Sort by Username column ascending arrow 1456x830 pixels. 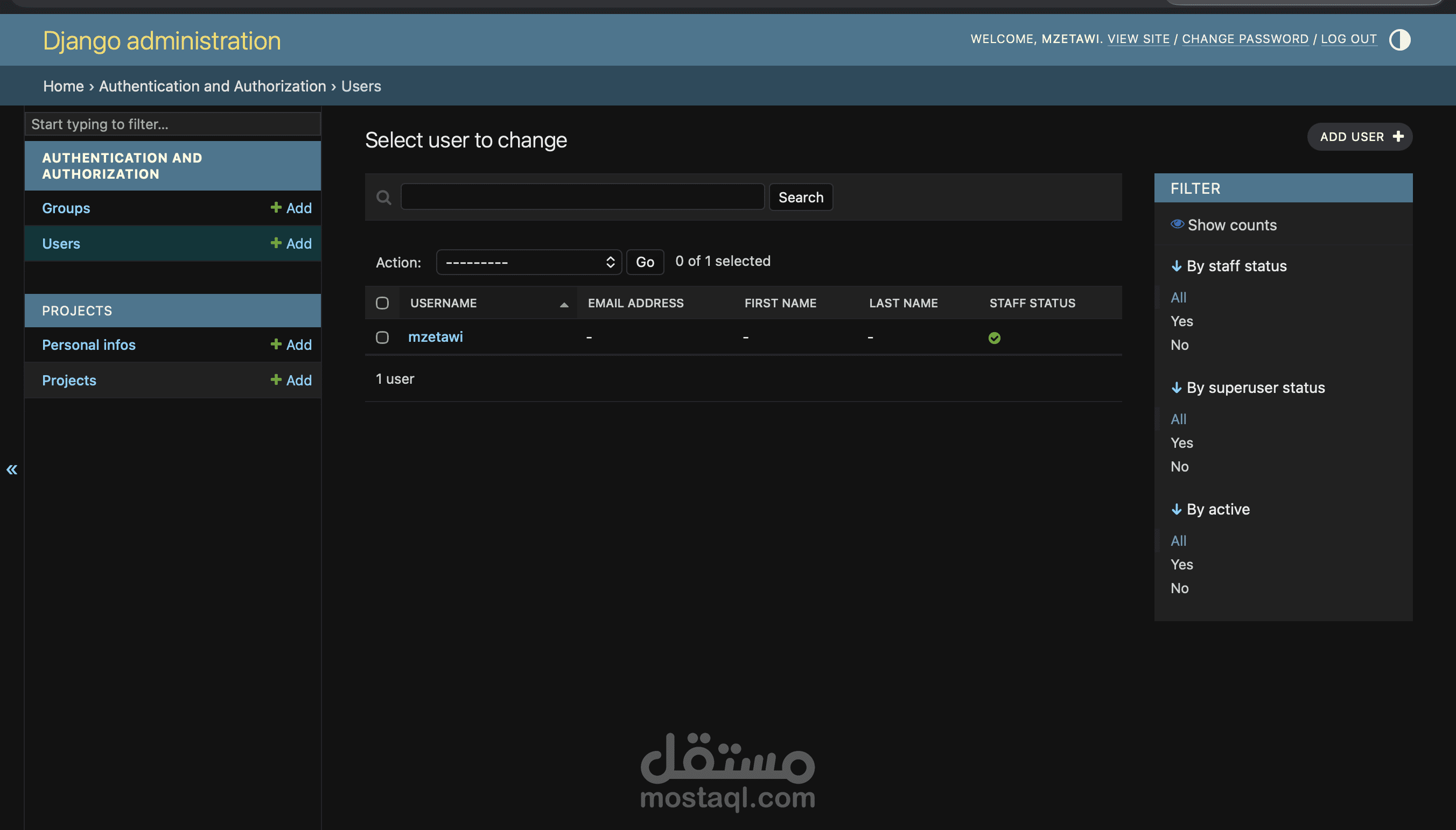pyautogui.click(x=564, y=305)
